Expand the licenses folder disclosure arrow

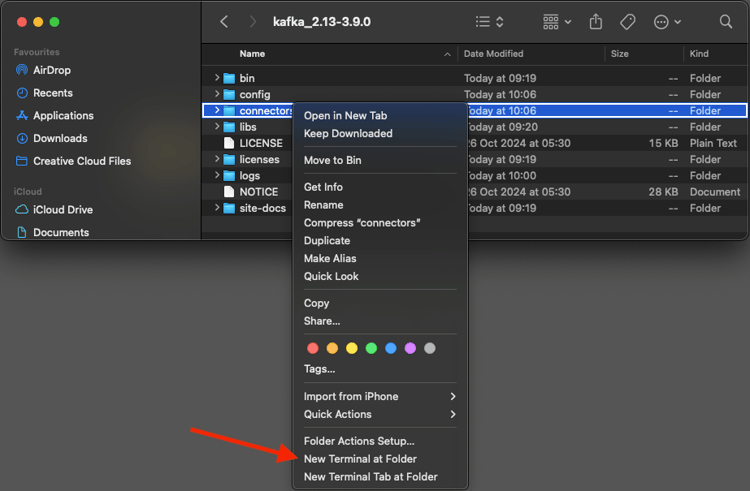[x=217, y=159]
